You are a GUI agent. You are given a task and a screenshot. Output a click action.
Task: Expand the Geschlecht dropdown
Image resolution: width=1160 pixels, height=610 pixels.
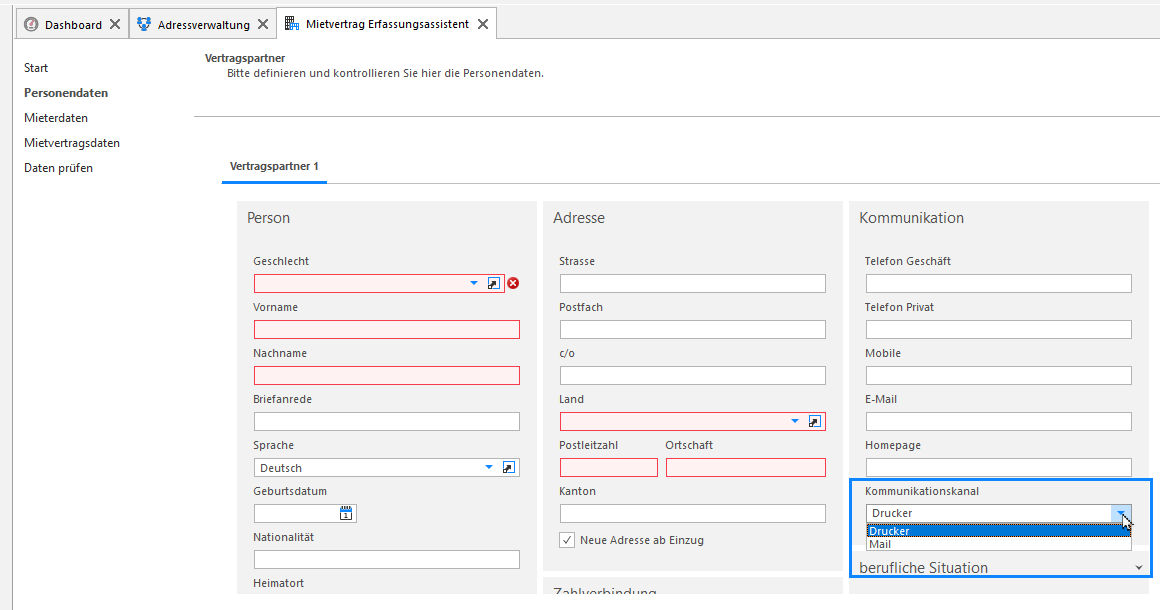[473, 283]
